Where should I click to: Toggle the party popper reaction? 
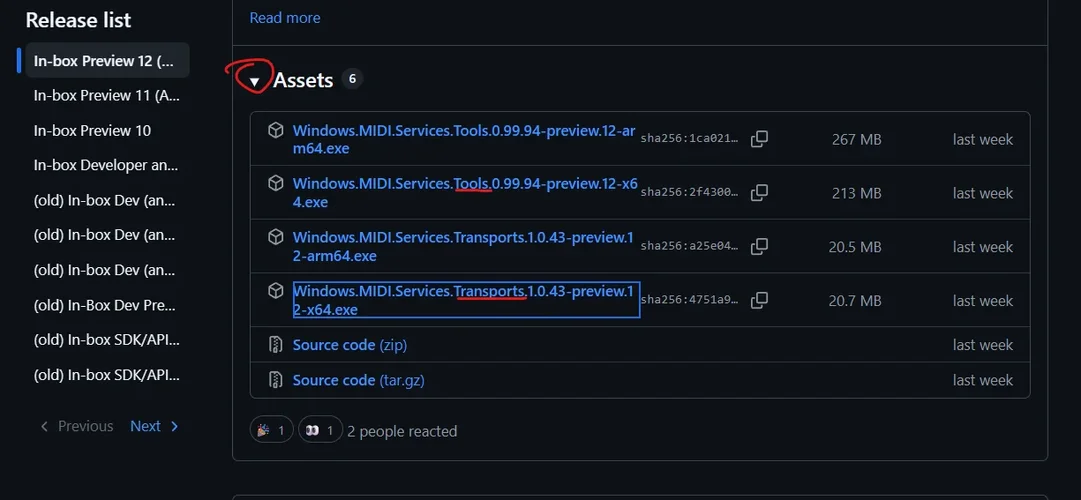click(272, 430)
